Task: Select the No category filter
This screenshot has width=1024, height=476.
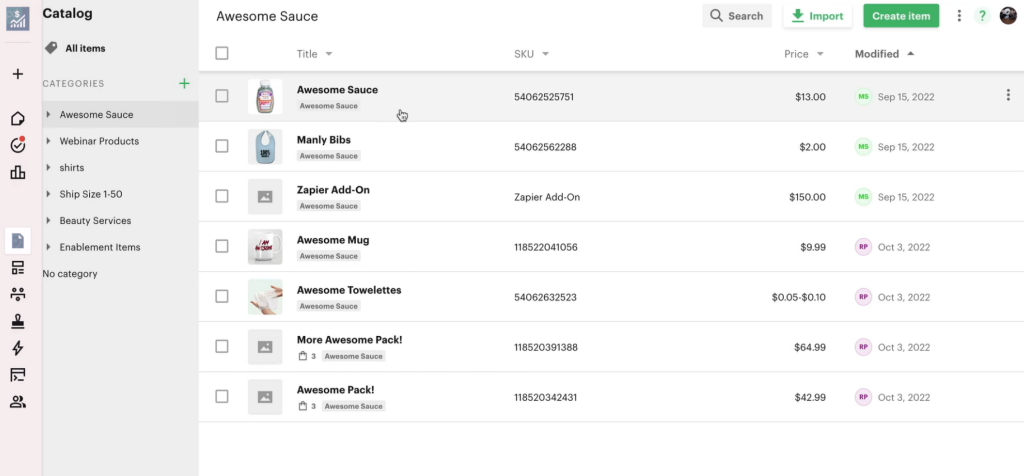Action: pyautogui.click(x=70, y=274)
